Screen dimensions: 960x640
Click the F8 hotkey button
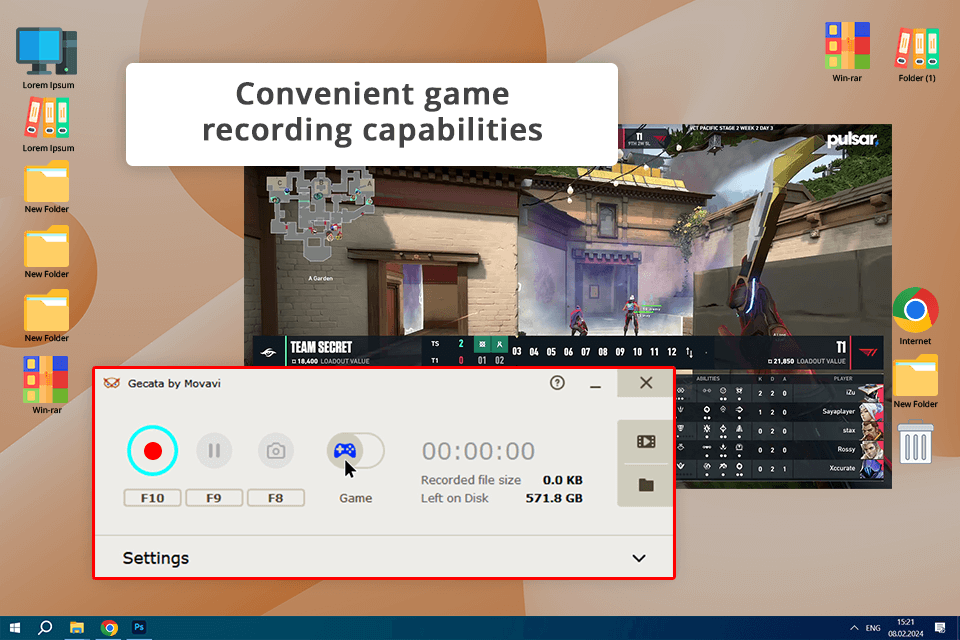tap(276, 498)
